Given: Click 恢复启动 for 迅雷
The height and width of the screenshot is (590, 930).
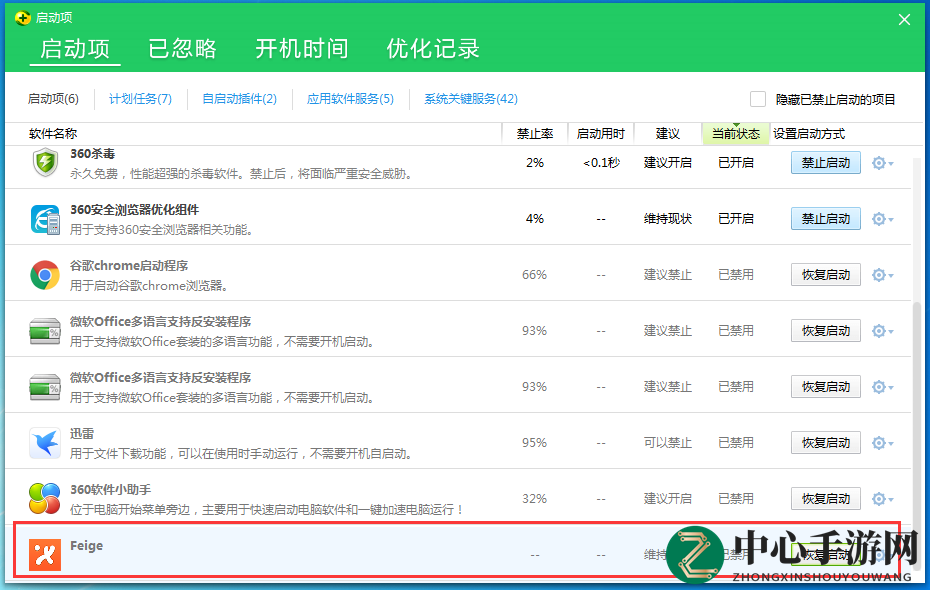Looking at the screenshot, I should point(826,443).
